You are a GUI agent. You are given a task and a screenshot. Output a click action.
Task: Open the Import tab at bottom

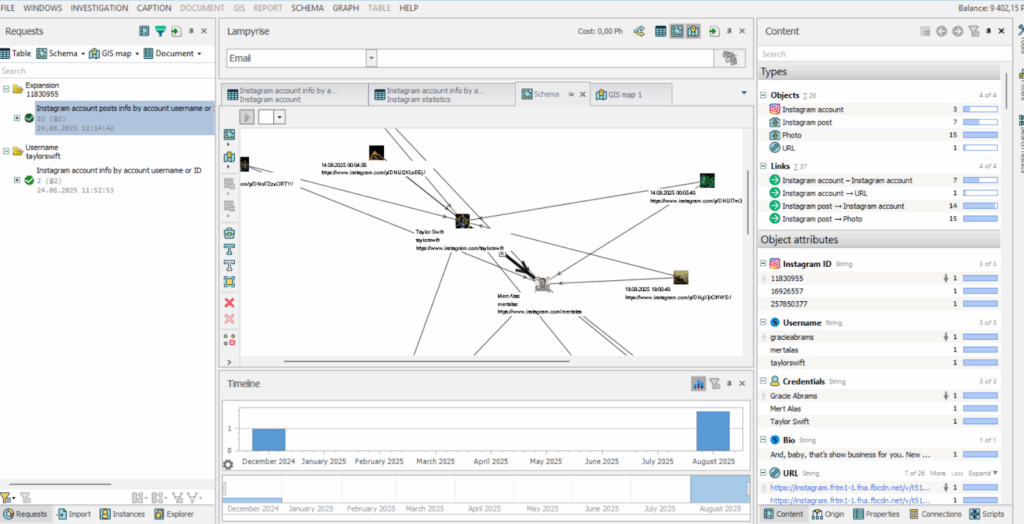coord(73,514)
